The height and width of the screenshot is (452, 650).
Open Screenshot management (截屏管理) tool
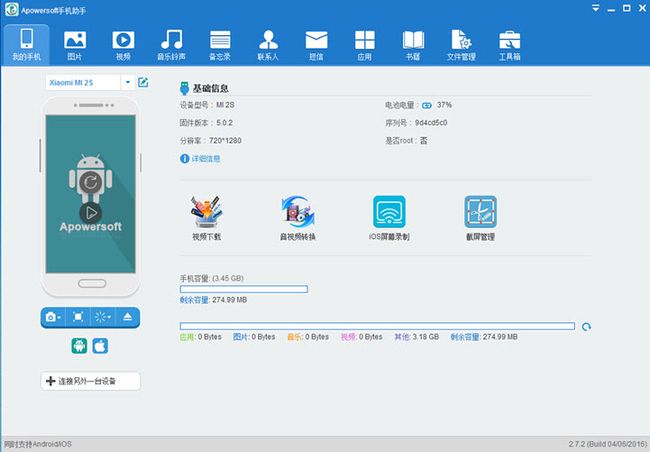click(480, 218)
